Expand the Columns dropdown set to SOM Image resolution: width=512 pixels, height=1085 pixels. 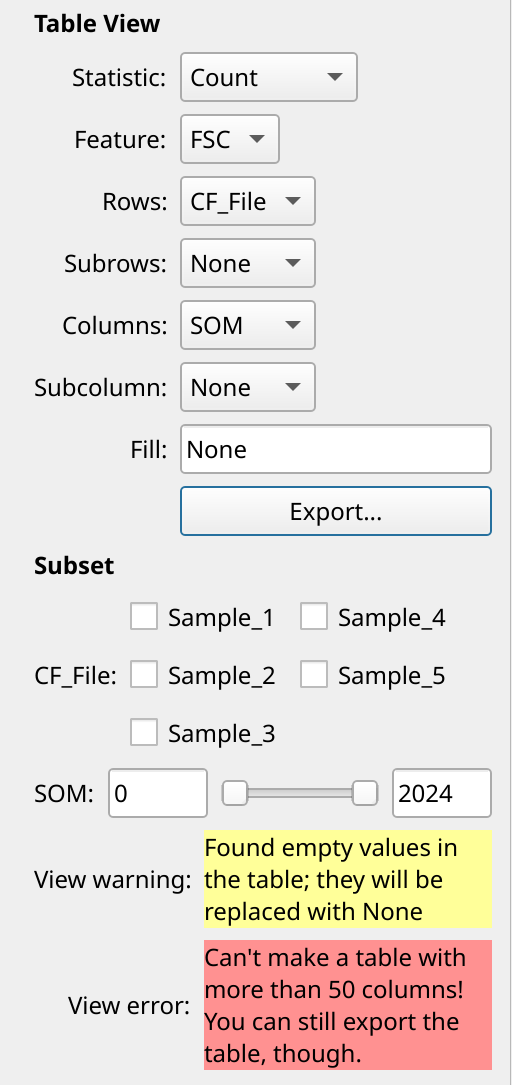click(x=248, y=325)
